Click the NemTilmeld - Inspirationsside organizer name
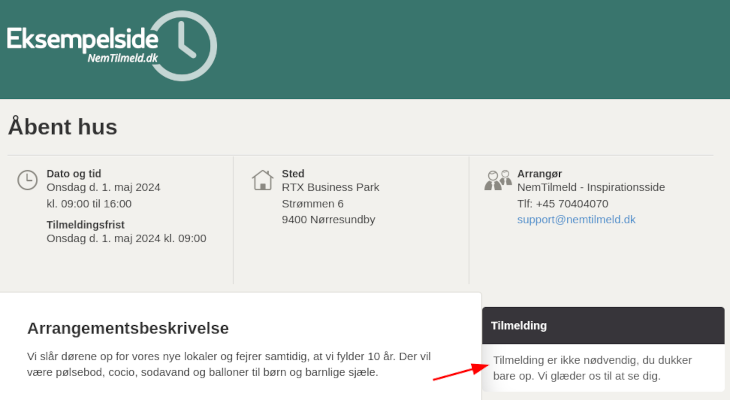This screenshot has height=400, width=730. [x=591, y=187]
